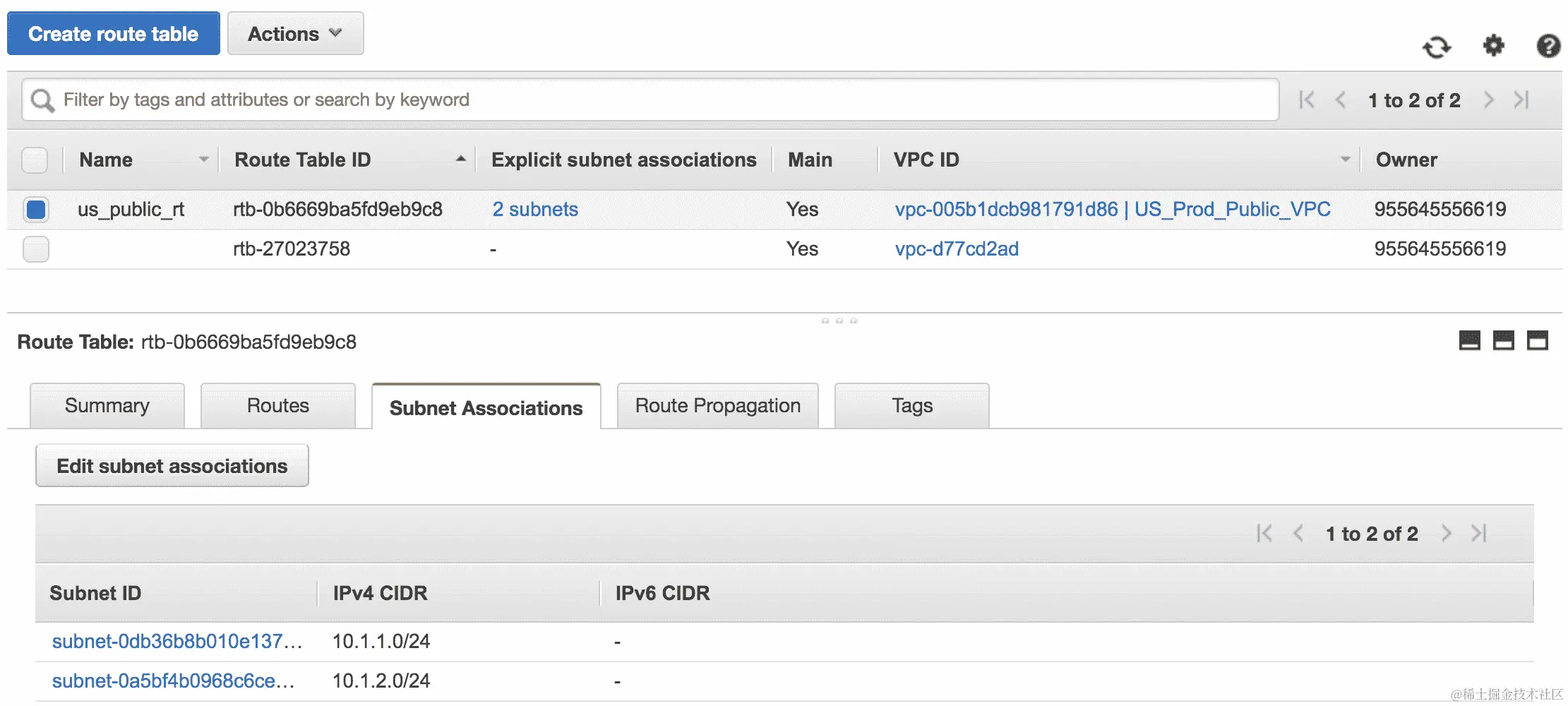Toggle the select-all header checkbox

[35, 160]
